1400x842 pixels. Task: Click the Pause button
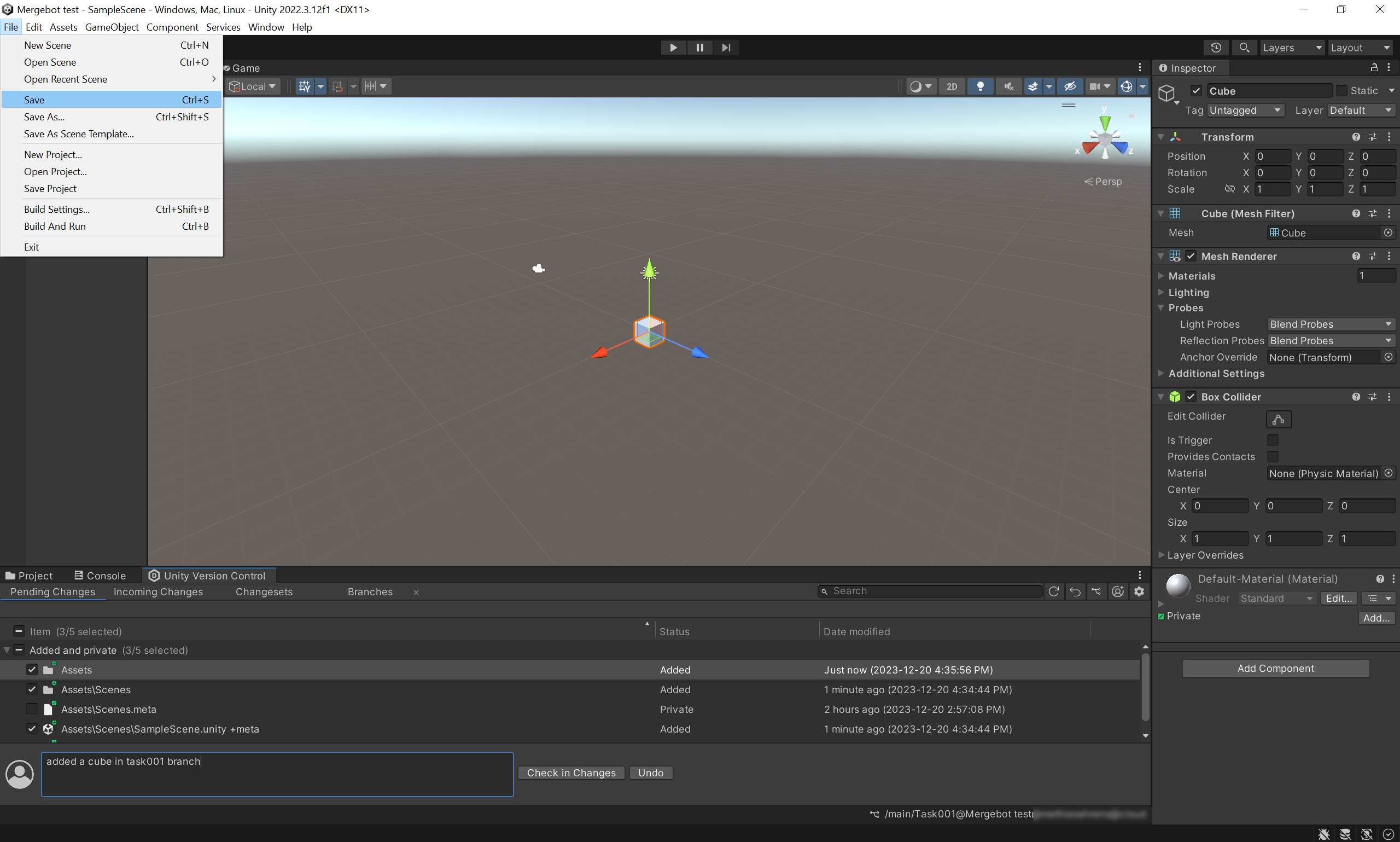coord(699,48)
